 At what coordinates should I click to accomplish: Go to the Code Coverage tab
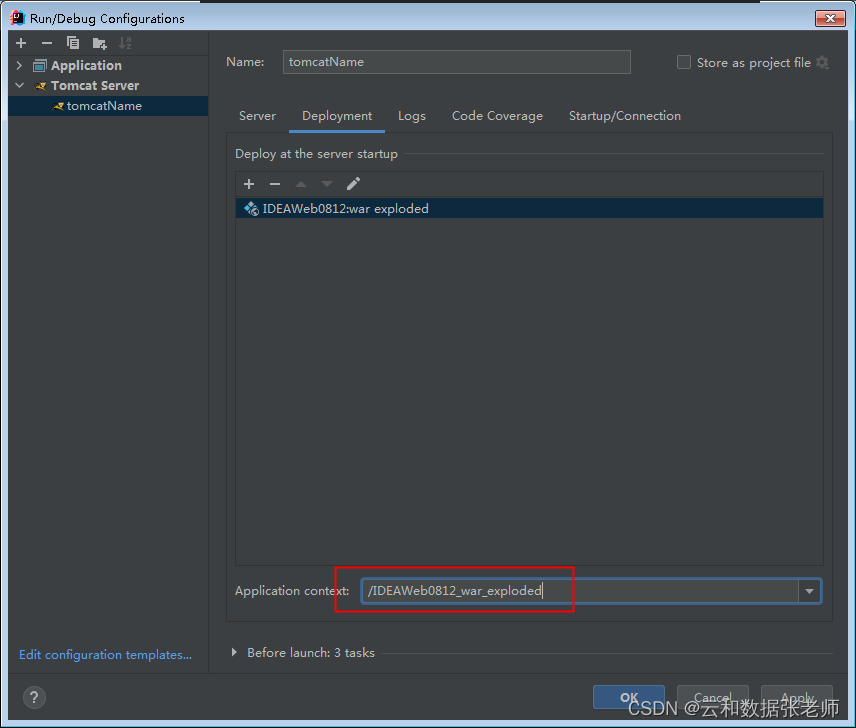pyautogui.click(x=497, y=116)
